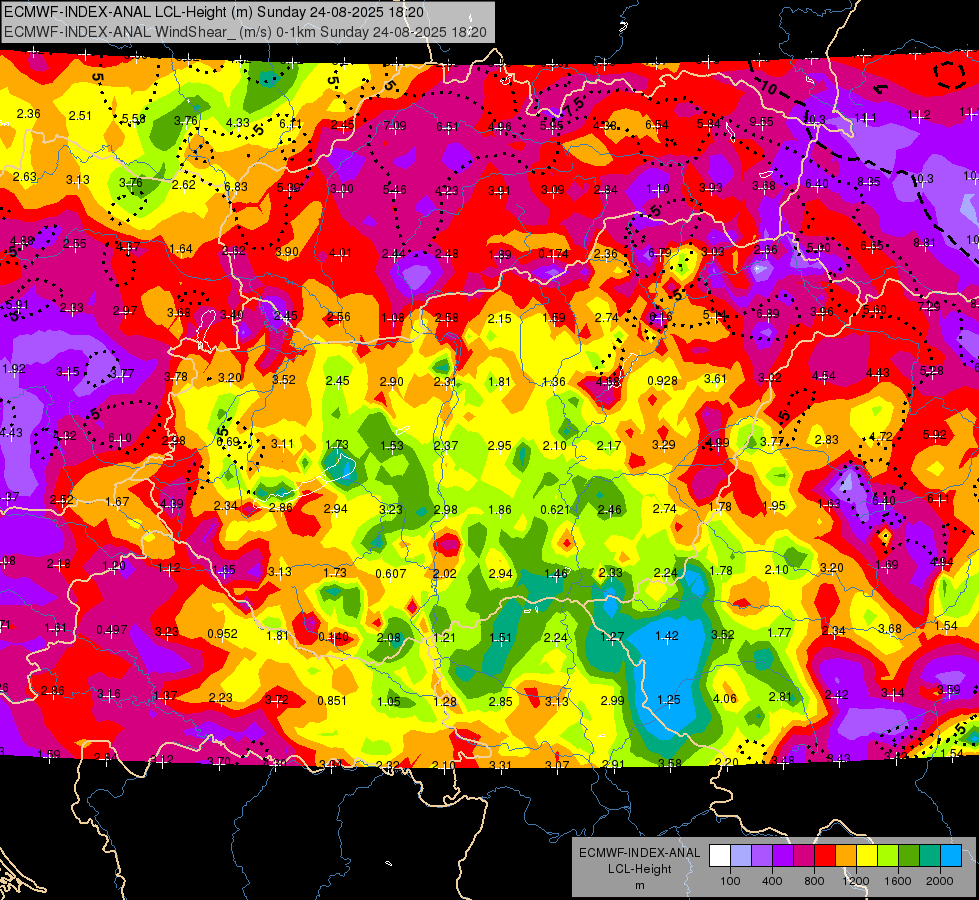Click the legend unit label m
The width and height of the screenshot is (979, 900).
[x=639, y=885]
